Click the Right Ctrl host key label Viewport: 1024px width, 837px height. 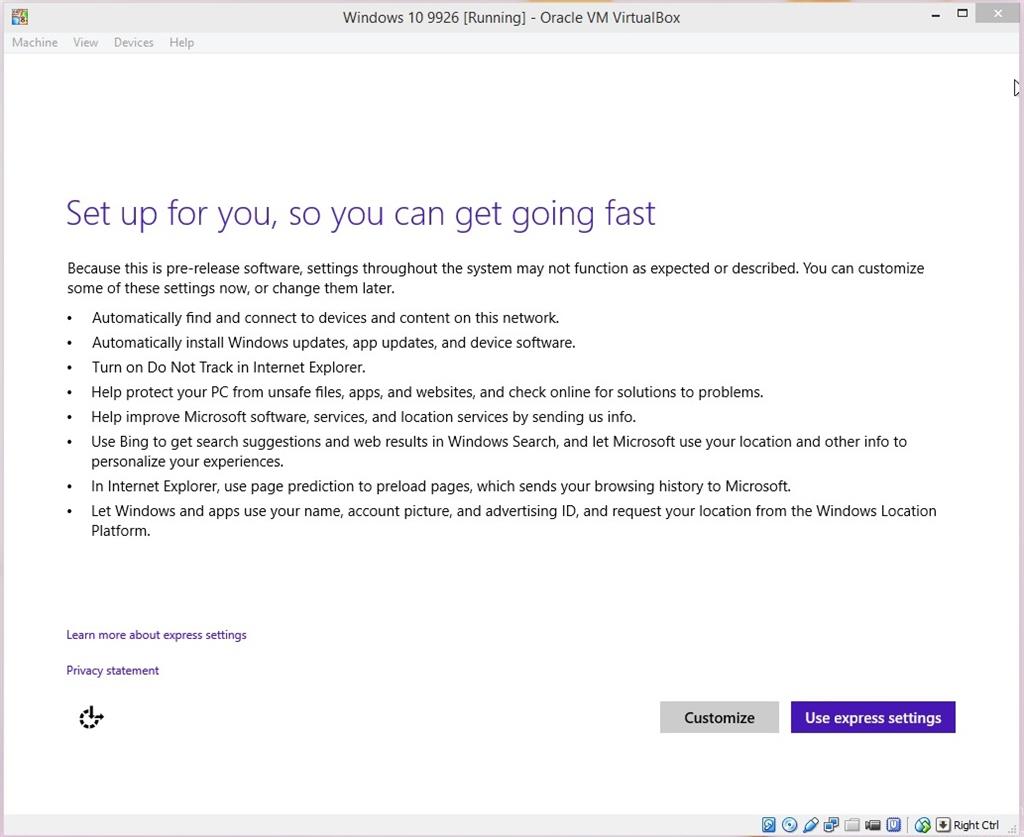tap(976, 825)
